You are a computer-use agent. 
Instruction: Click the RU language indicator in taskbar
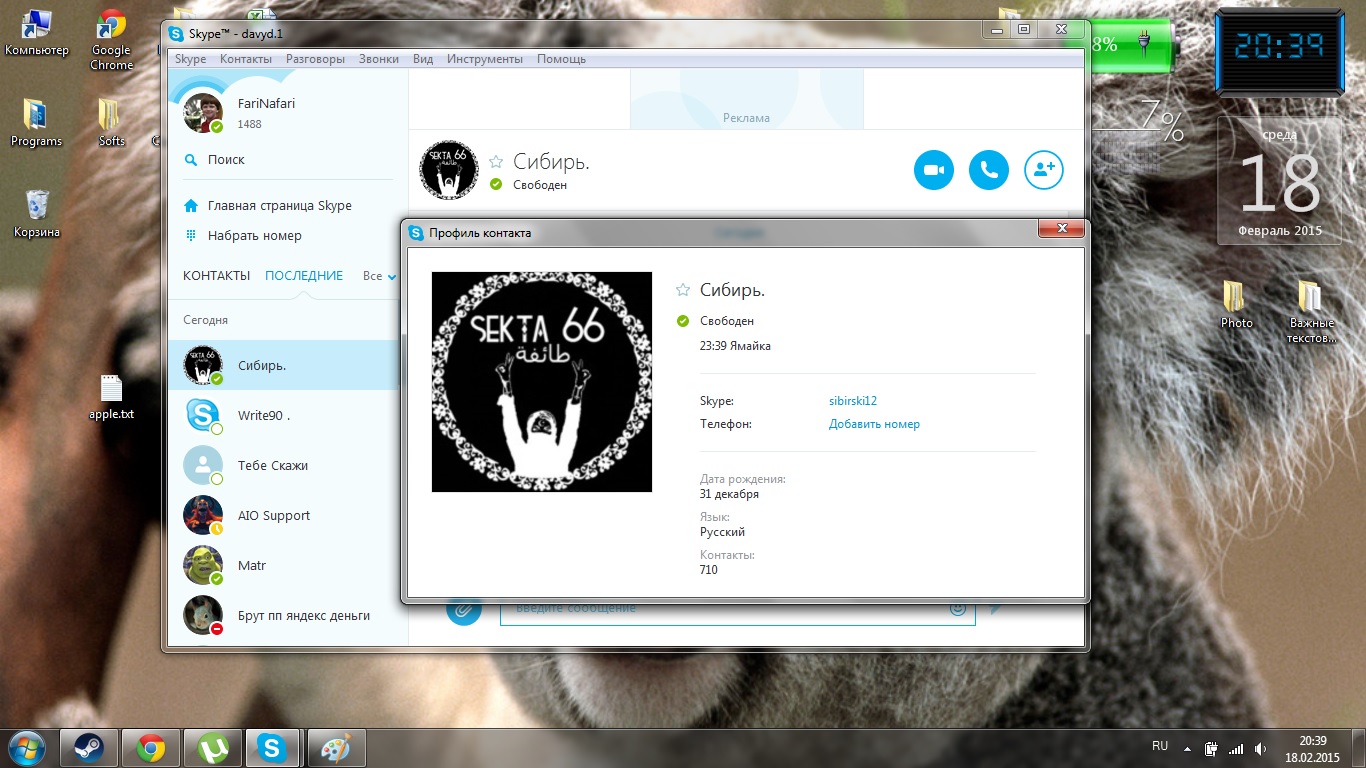(1160, 746)
